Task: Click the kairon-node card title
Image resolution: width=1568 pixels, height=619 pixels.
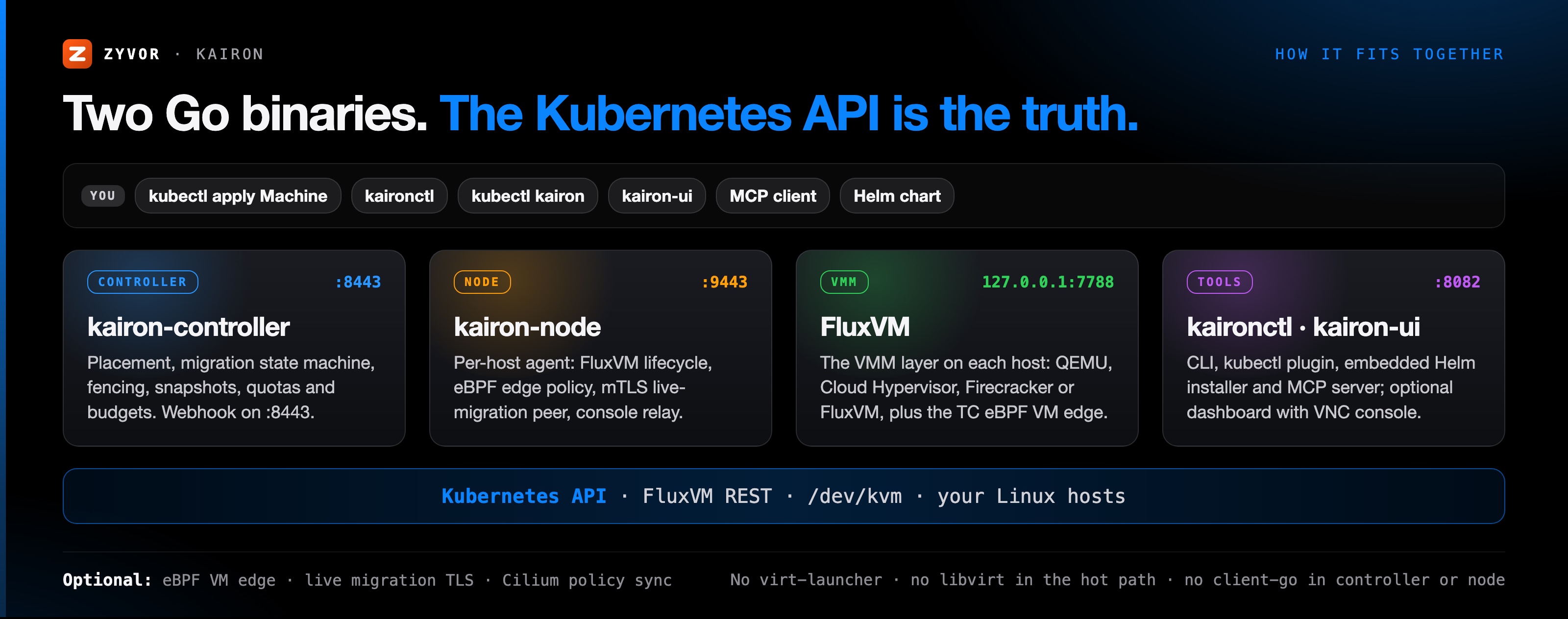Action: 527,327
